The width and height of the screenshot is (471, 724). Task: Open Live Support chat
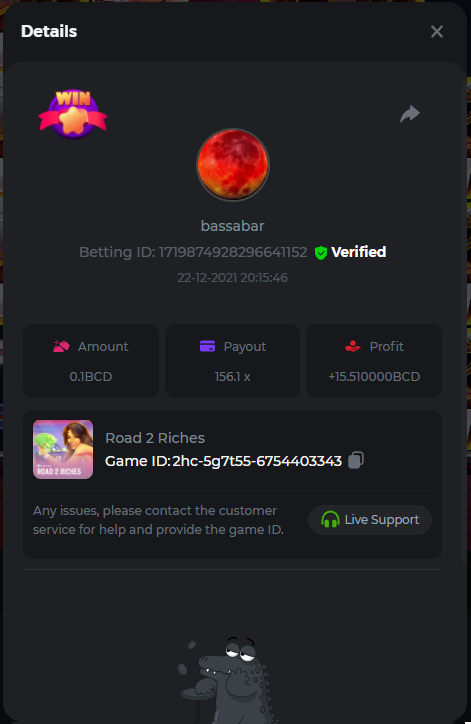tap(370, 520)
